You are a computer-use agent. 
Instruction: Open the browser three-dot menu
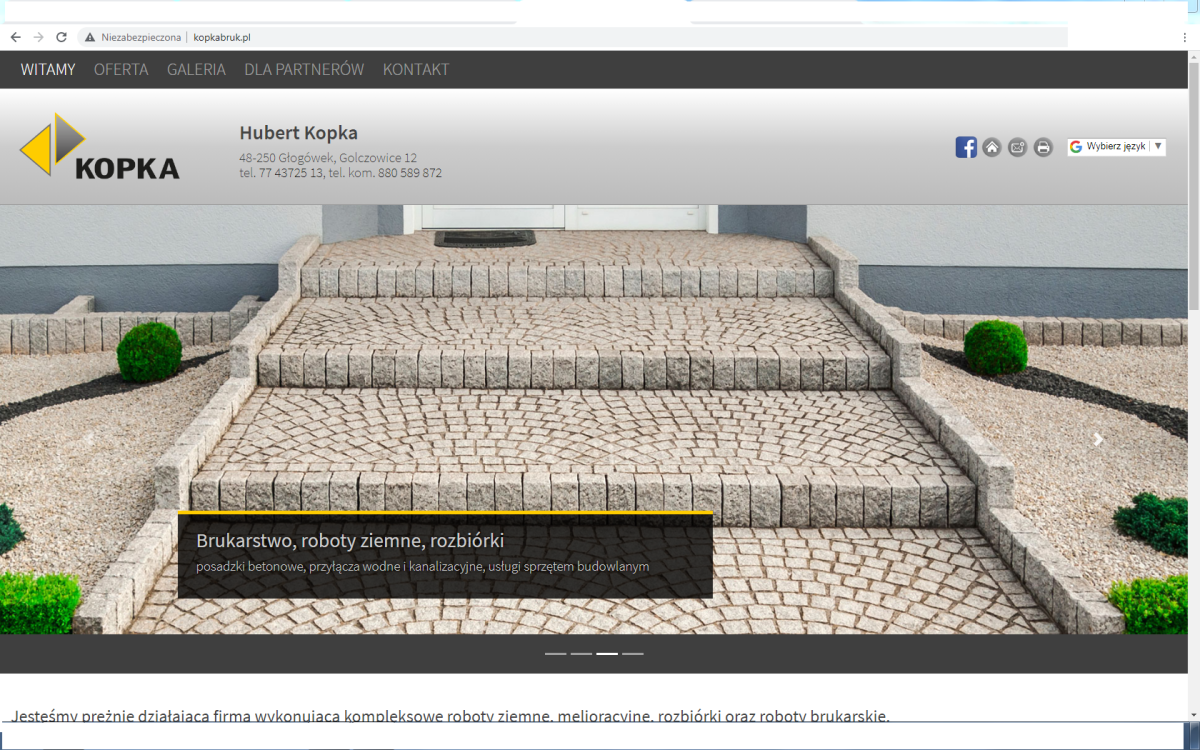(x=1184, y=37)
